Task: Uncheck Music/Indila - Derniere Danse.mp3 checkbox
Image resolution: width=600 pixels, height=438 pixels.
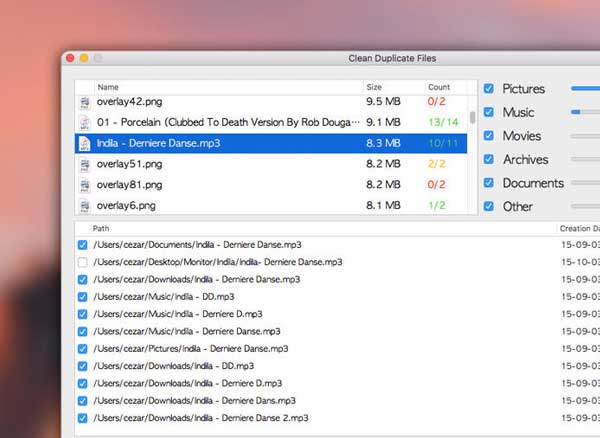Action: [82, 331]
